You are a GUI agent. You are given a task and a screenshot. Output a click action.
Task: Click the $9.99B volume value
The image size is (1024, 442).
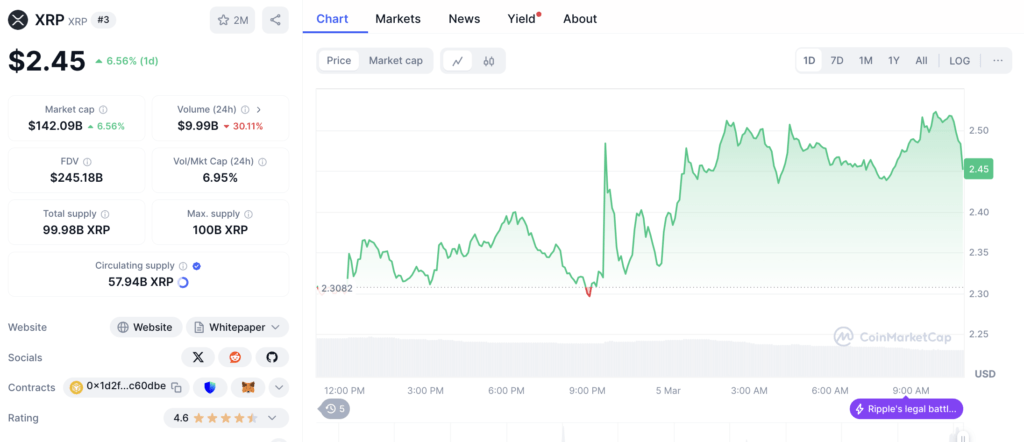[x=198, y=126]
